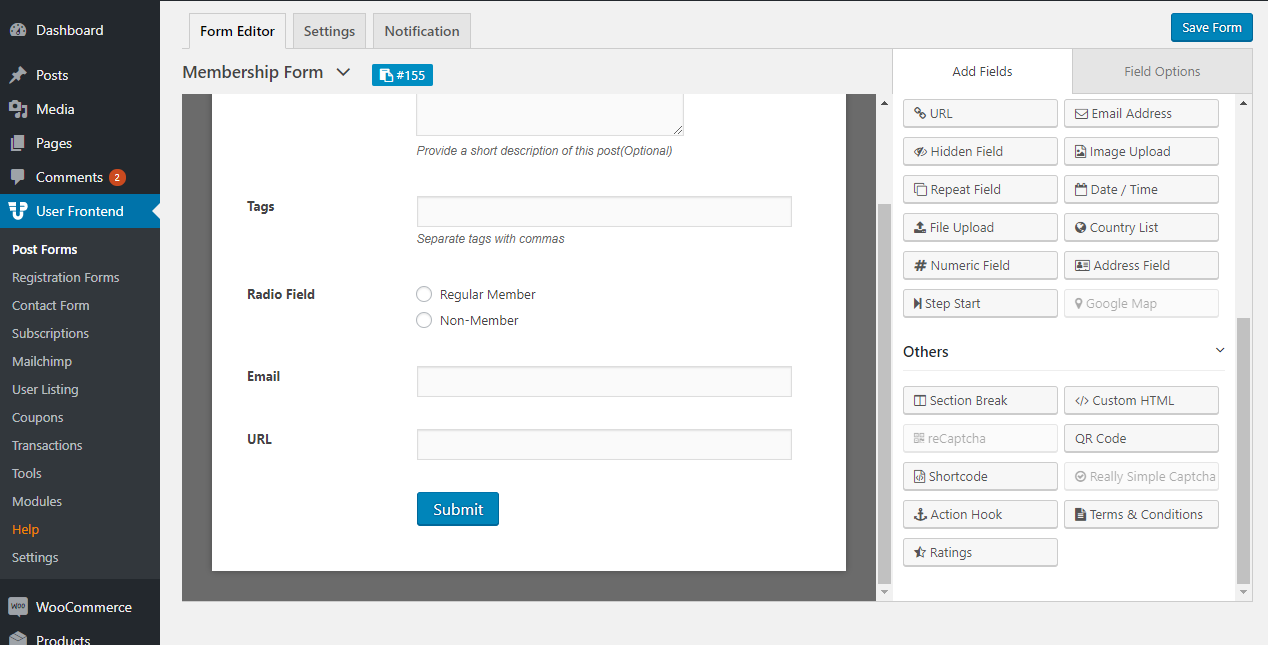Collapse the Others section chevron

[x=1220, y=350]
